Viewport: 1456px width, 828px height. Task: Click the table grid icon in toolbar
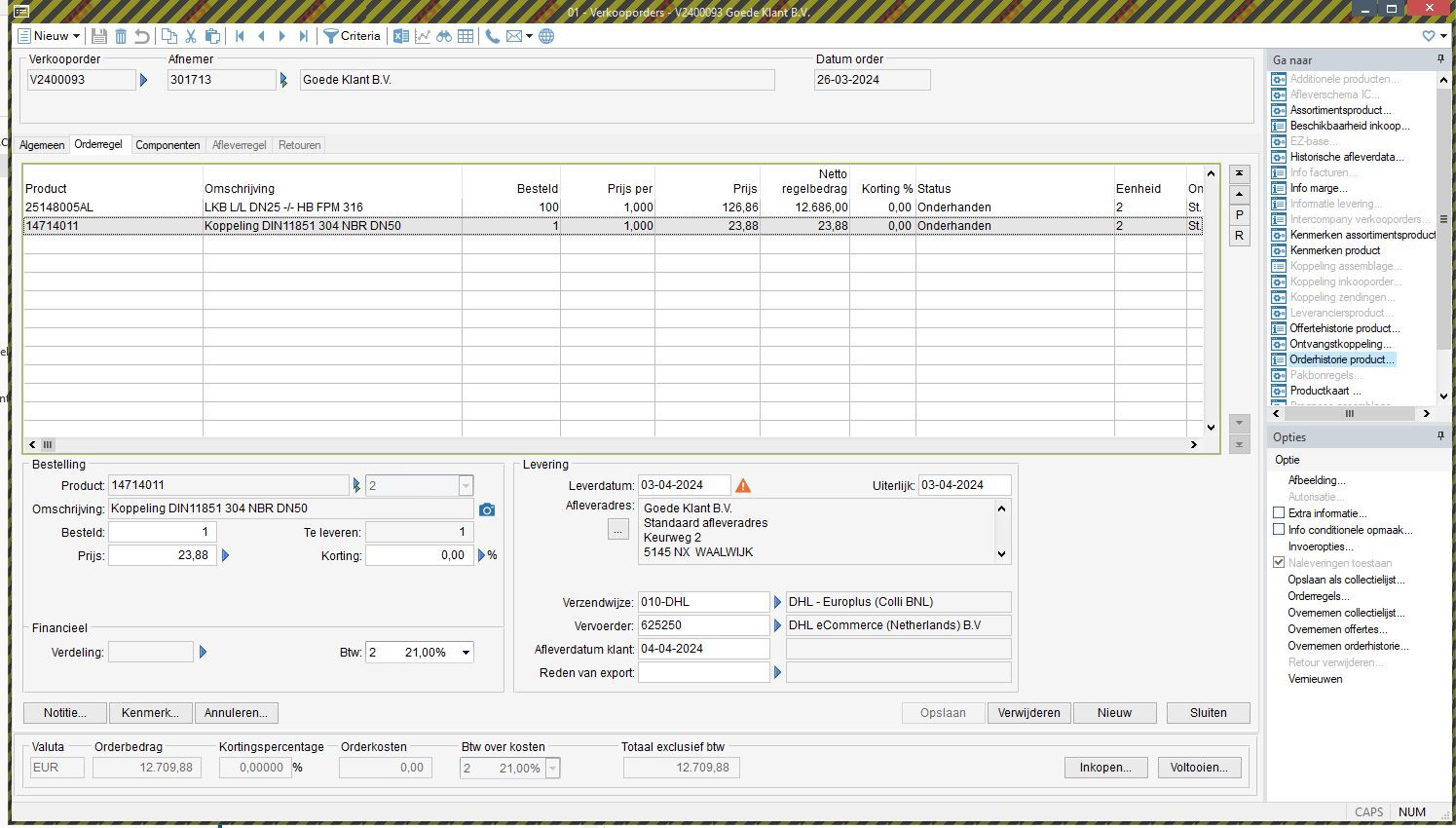pos(466,36)
